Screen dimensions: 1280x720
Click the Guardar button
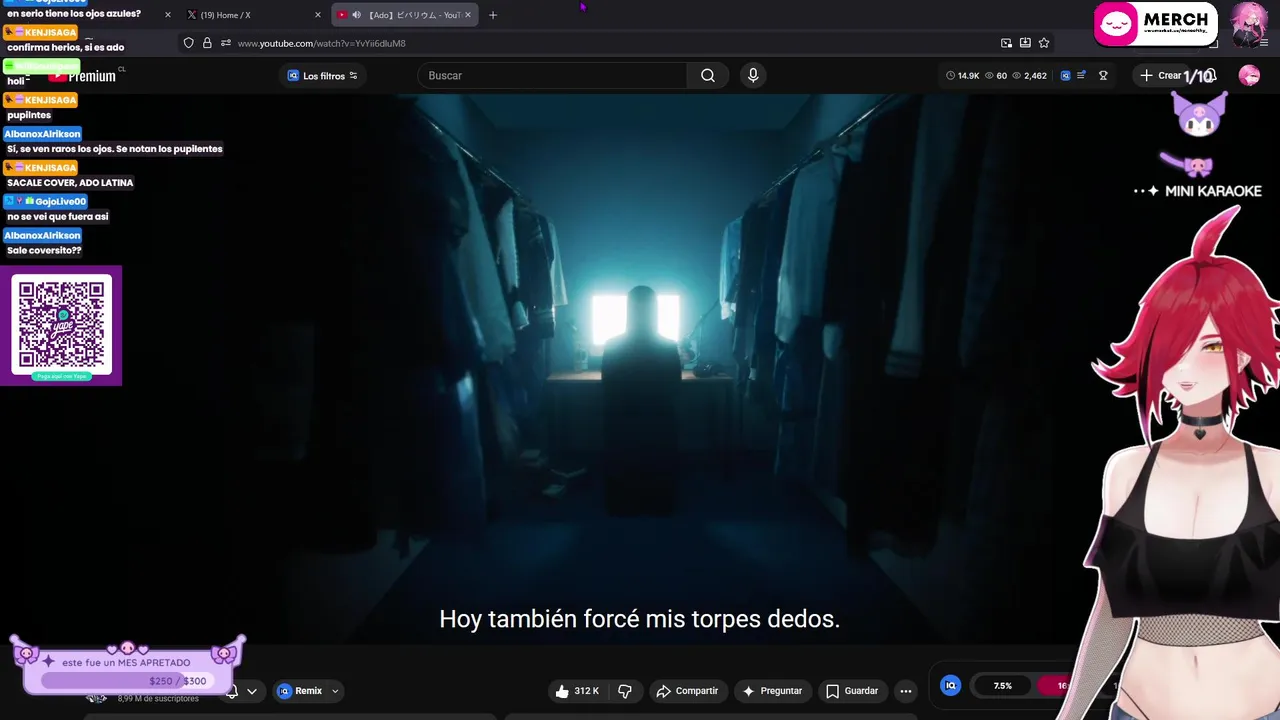click(852, 691)
